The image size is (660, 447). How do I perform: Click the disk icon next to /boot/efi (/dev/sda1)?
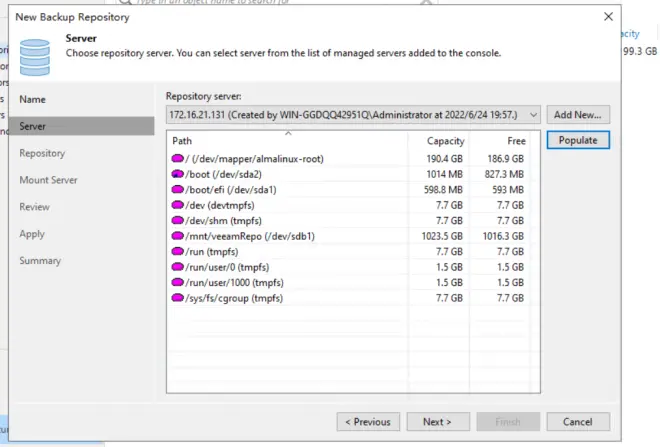pos(178,189)
